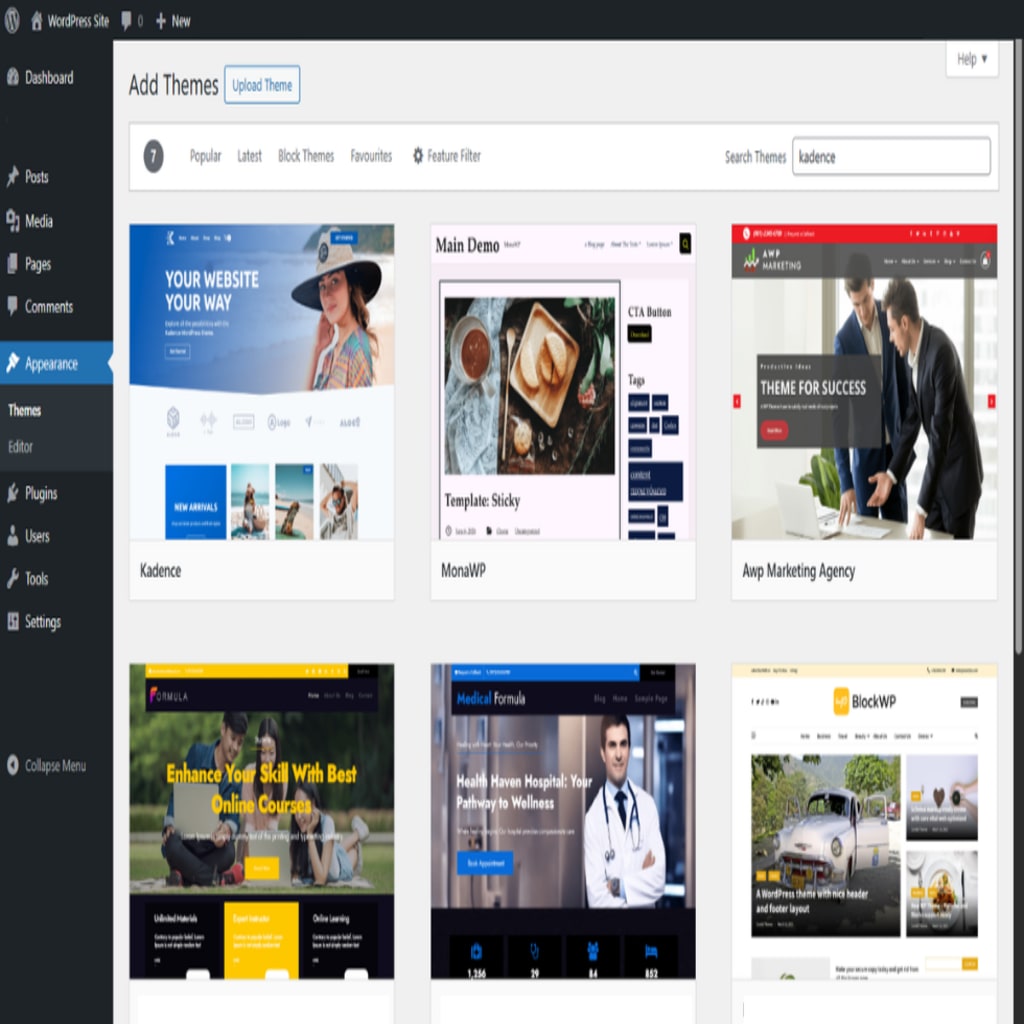The image size is (1024, 1024).
Task: Click the Appearance paintbrush icon
Action: 12,362
